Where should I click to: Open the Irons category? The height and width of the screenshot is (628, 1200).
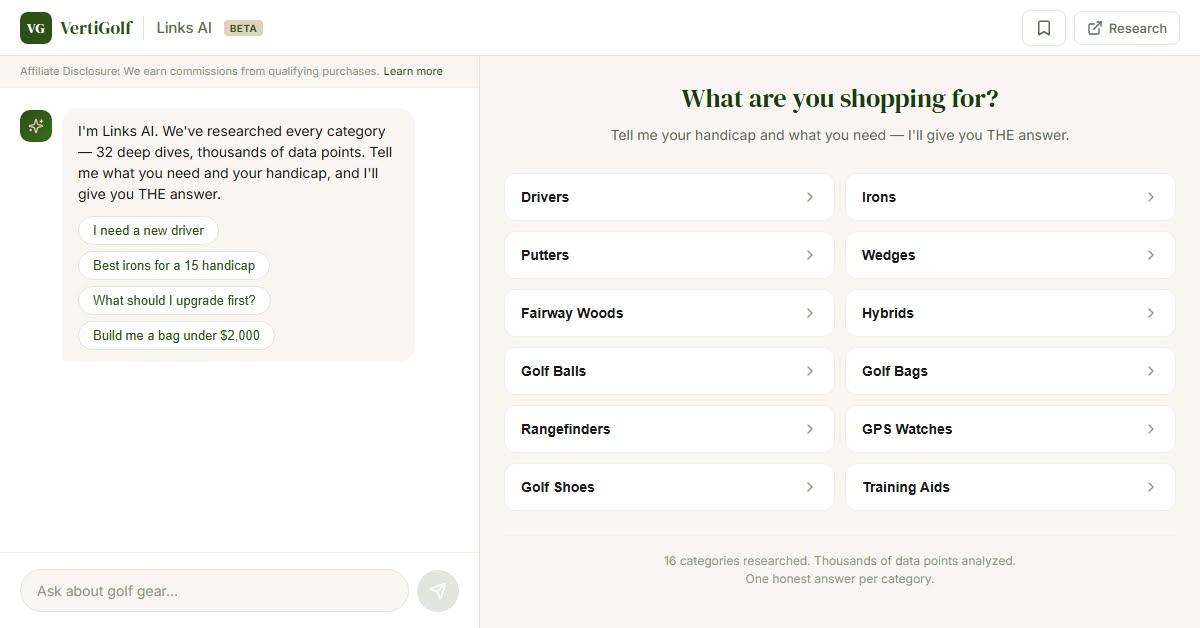tap(1010, 197)
